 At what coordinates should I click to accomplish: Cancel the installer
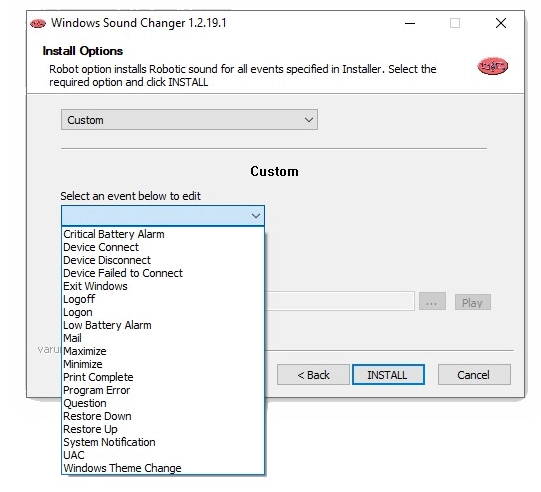tap(474, 375)
